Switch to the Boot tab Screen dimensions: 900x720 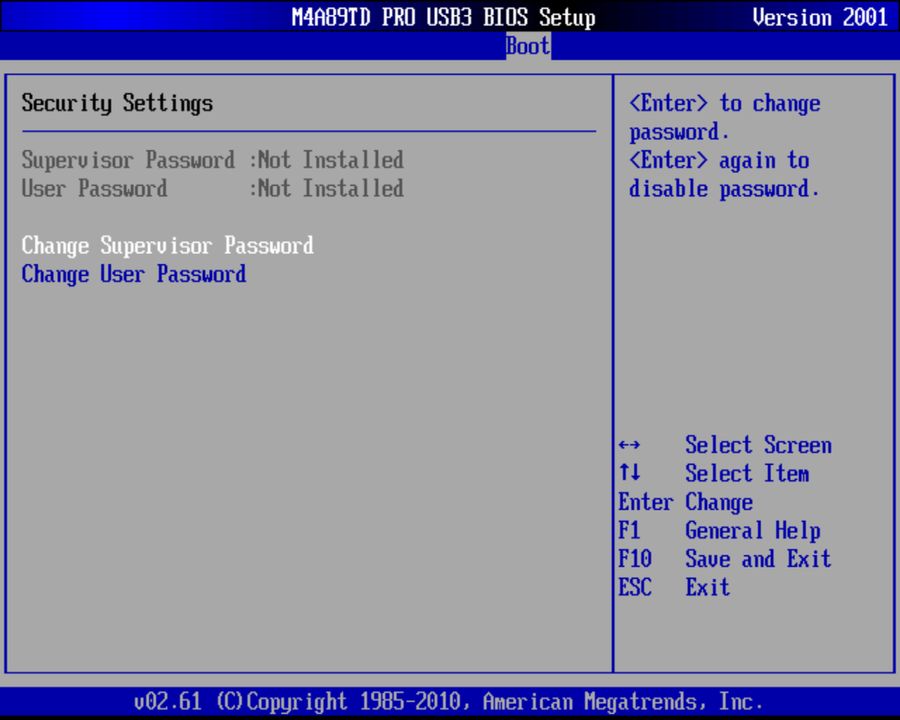pos(527,45)
